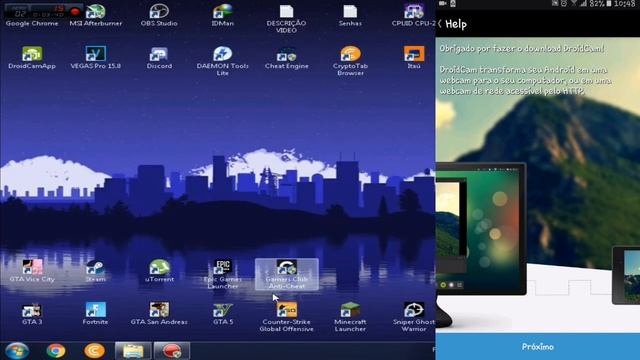
Task: Launch uTorrent from desktop
Action: coord(159,271)
